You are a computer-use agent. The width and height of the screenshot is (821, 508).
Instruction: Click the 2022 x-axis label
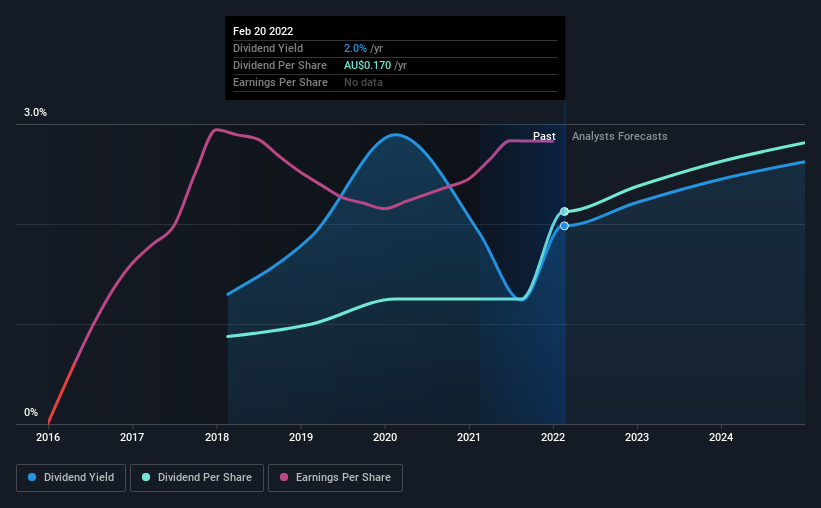[553, 437]
